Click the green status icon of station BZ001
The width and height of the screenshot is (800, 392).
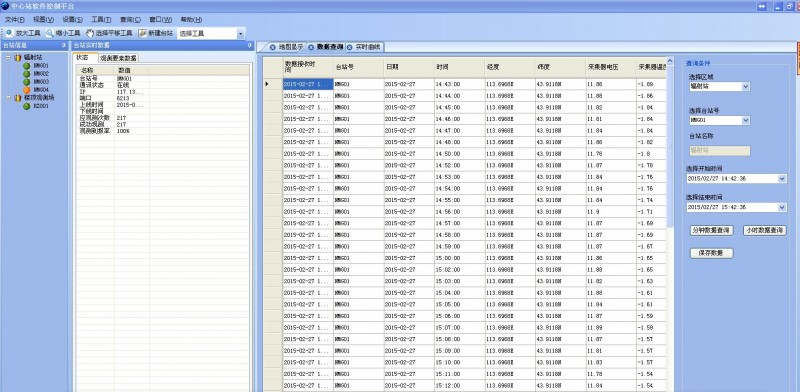coord(27,106)
